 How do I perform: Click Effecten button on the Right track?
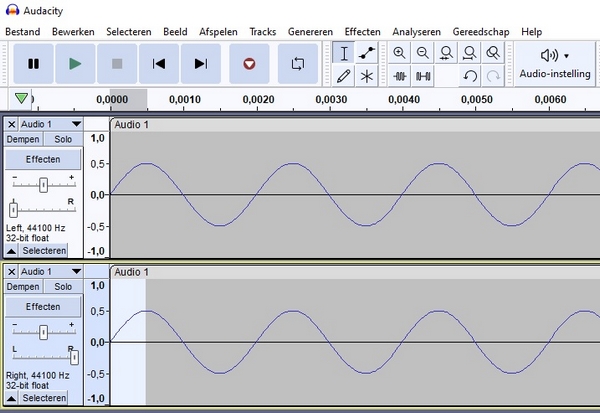click(43, 307)
